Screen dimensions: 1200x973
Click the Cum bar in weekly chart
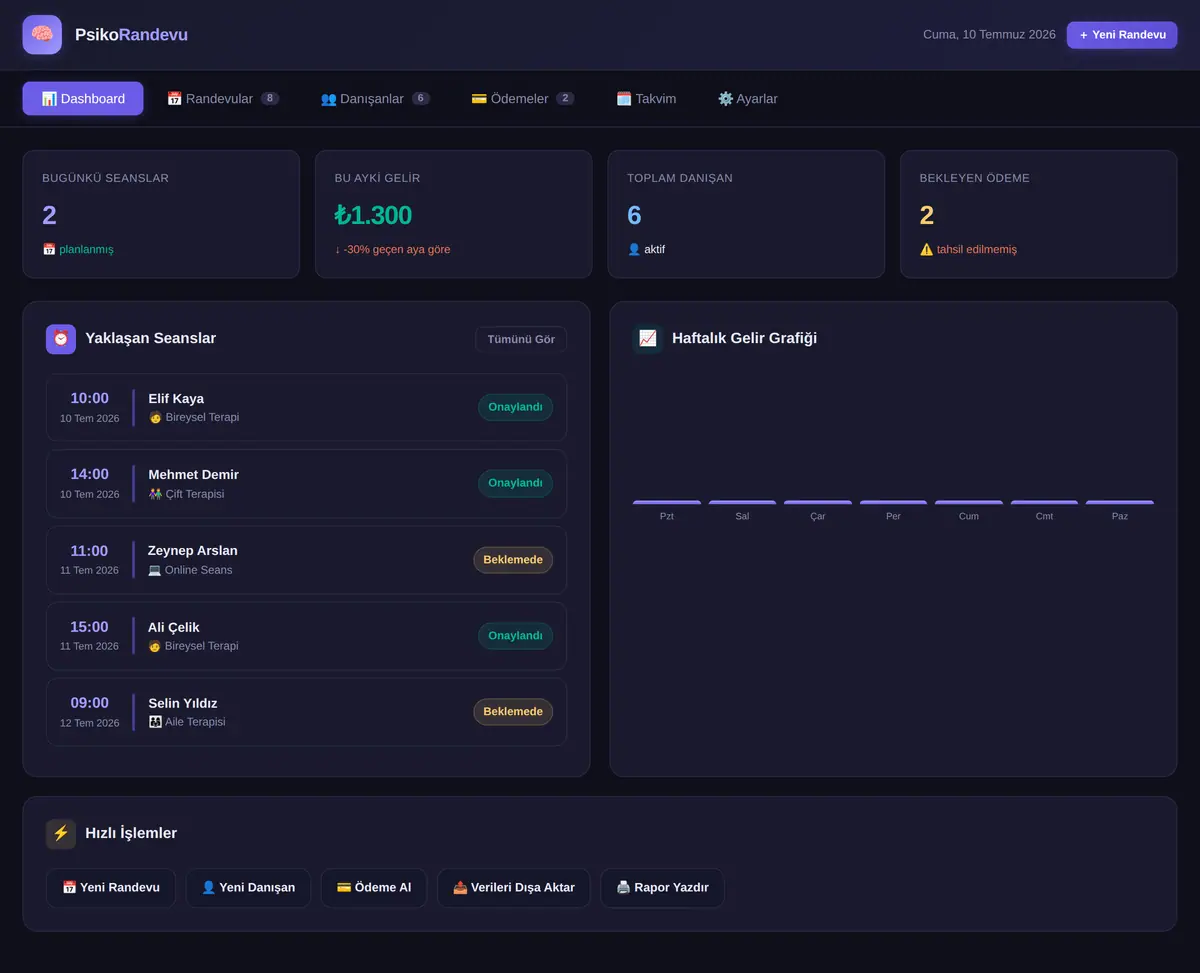coord(969,503)
